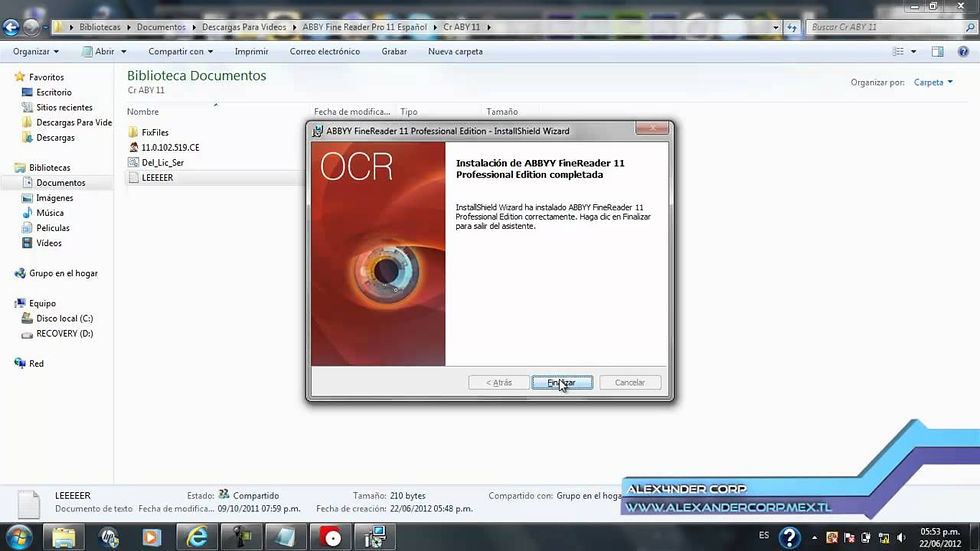Click Imprimir in the toolbar

(x=251, y=52)
